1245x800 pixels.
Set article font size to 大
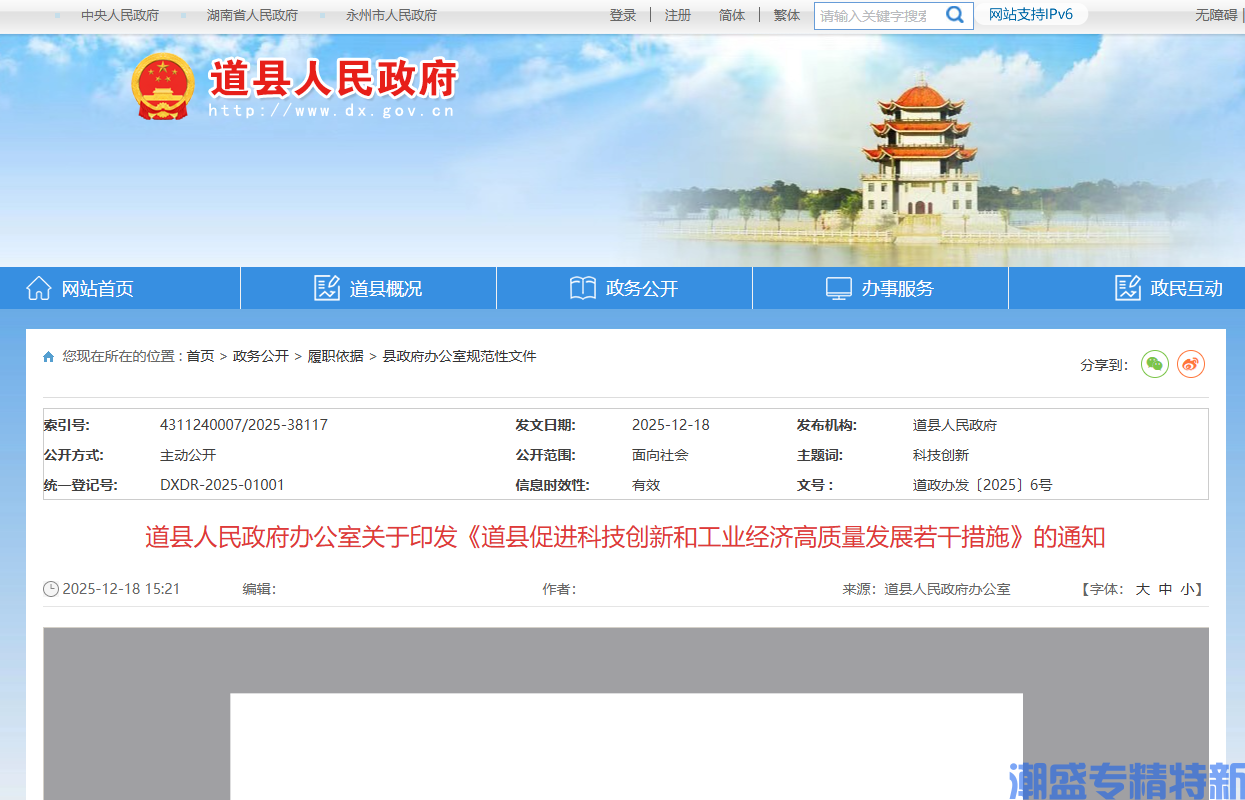pos(1141,589)
